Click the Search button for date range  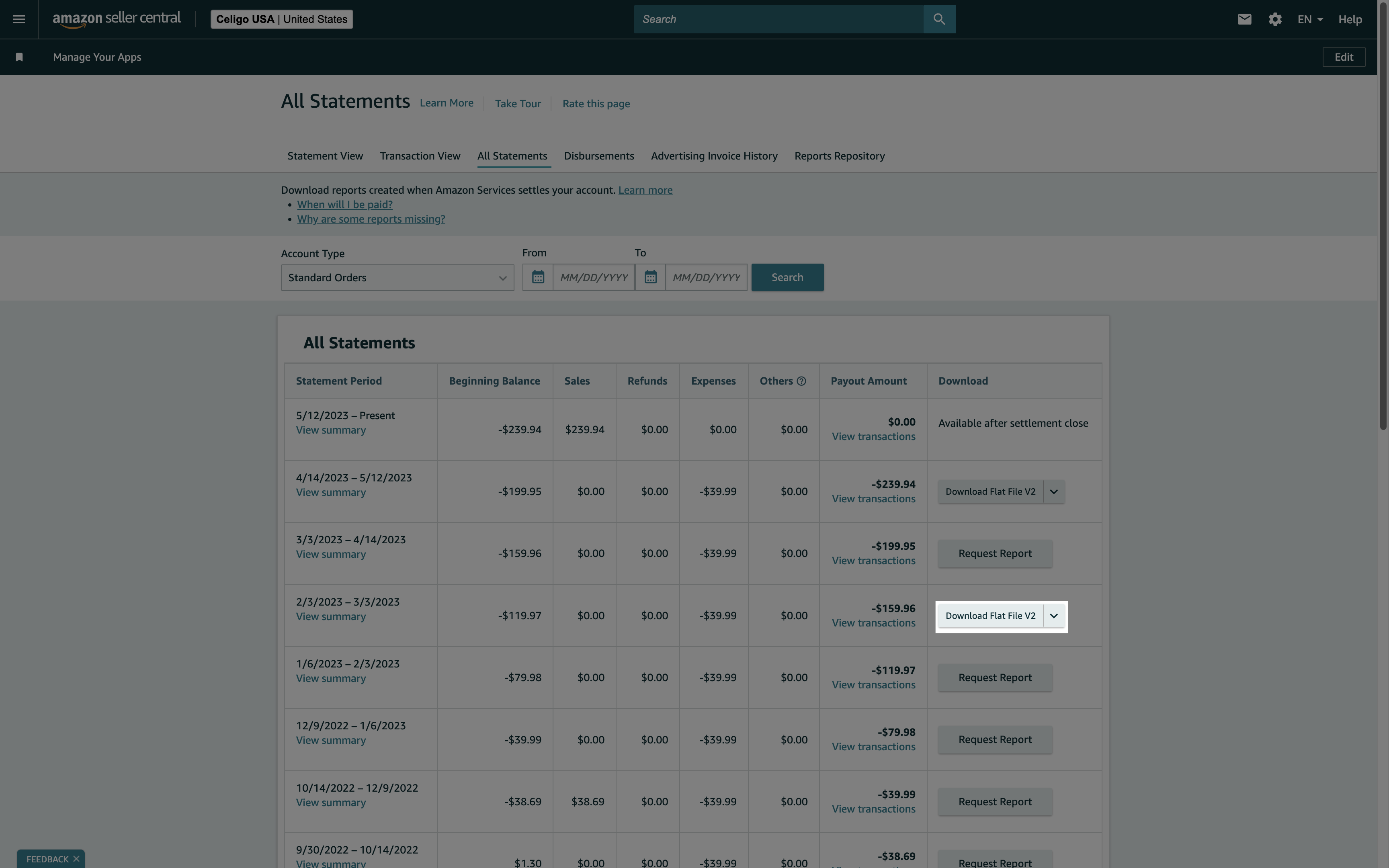coord(787,277)
